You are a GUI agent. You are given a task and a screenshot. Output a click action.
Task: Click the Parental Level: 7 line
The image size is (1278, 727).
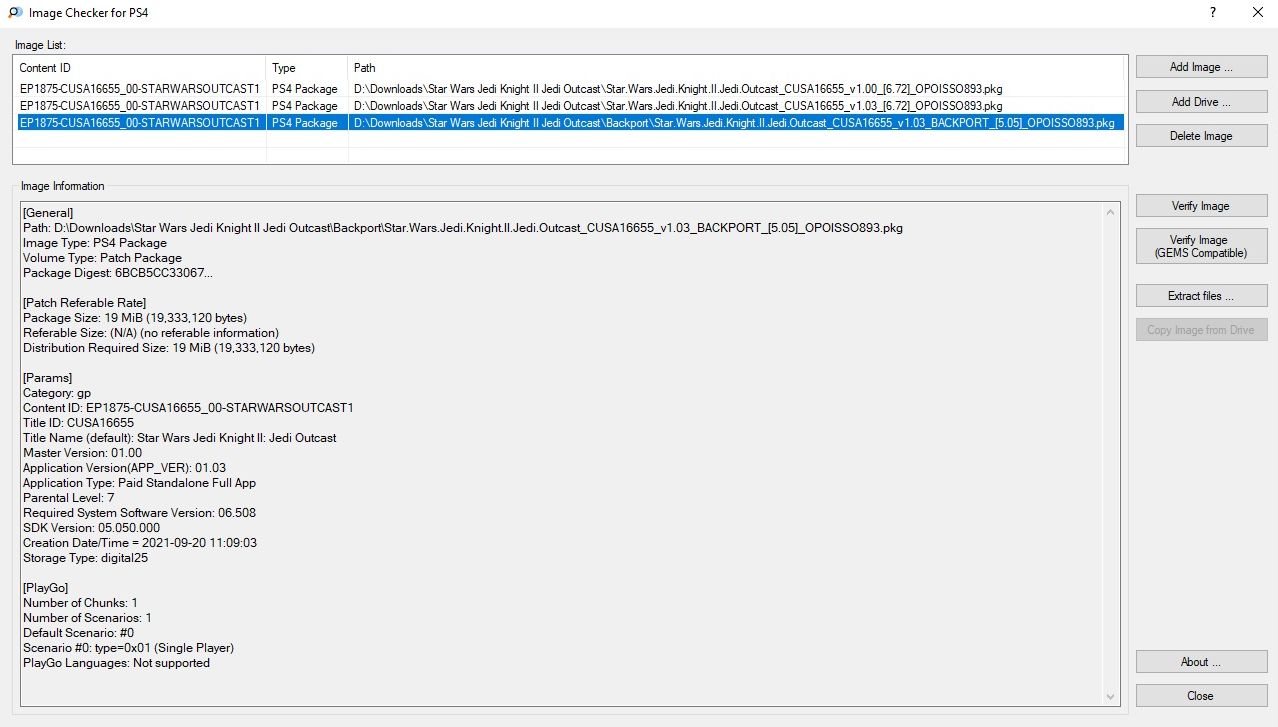[68, 498]
